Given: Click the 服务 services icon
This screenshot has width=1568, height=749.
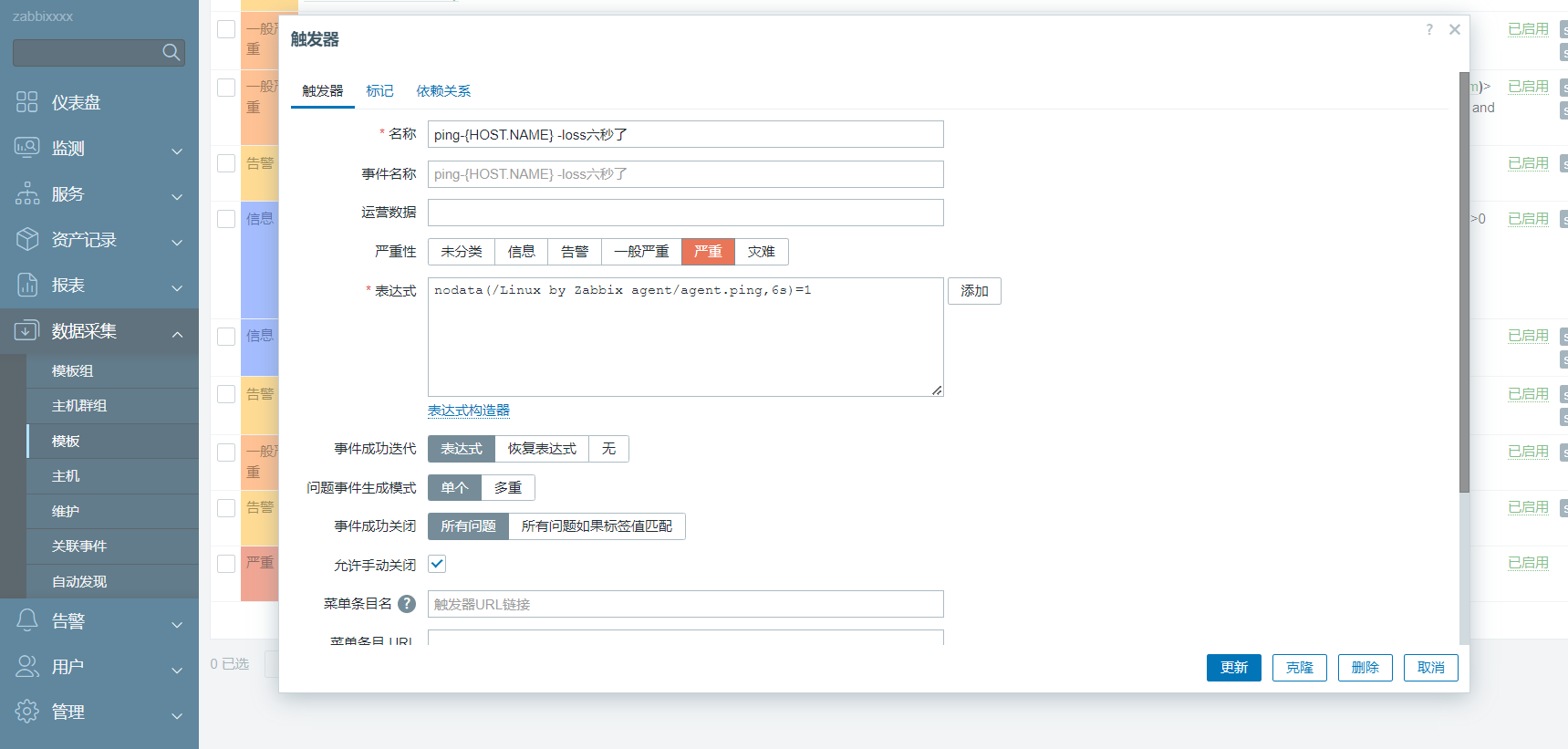Looking at the screenshot, I should (x=27, y=193).
